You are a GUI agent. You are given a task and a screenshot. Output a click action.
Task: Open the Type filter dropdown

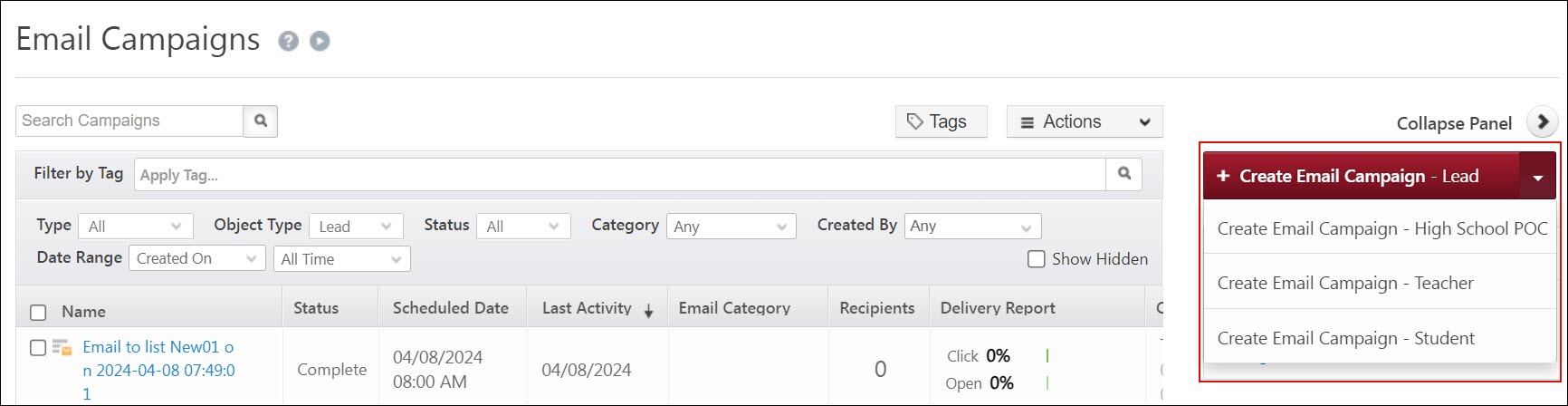pos(136,227)
